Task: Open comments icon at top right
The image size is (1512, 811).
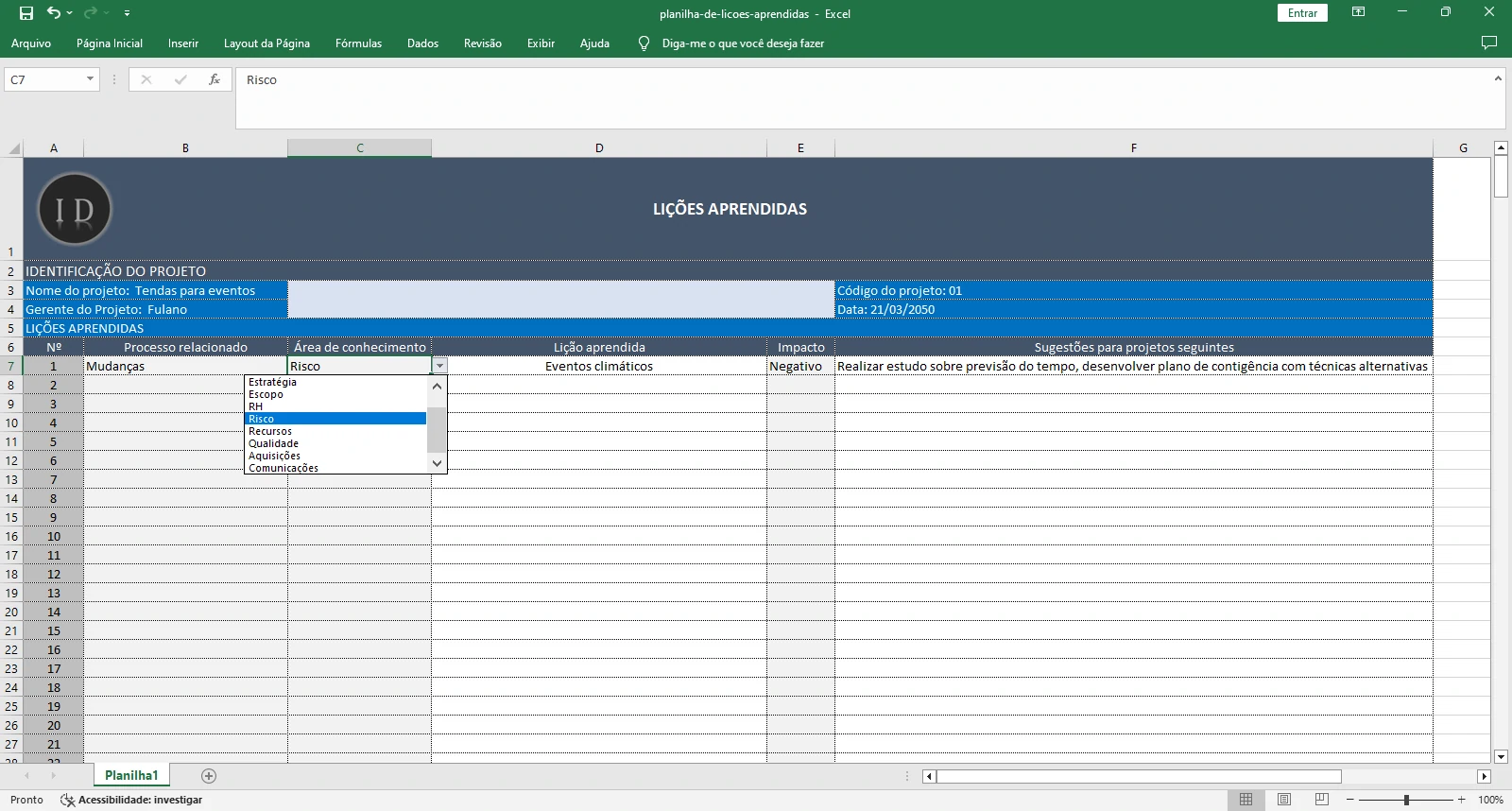Action: pos(1489,43)
